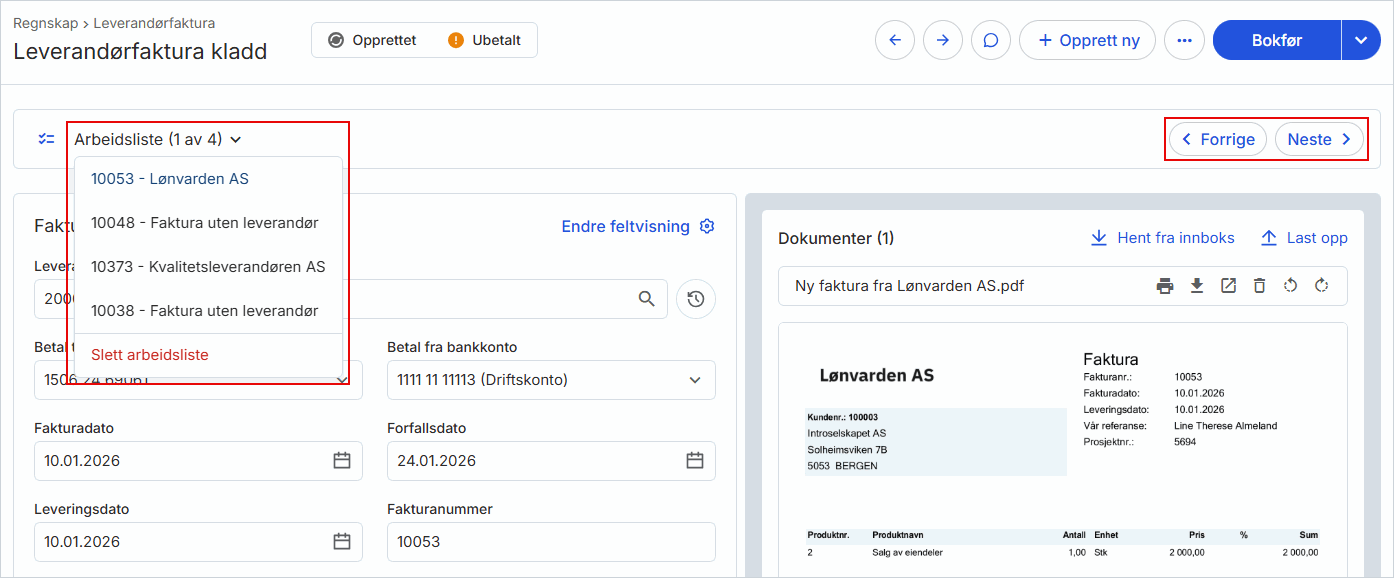Open the Betal fra bankkonto dropdown
This screenshot has height=578, width=1394.
[x=551, y=380]
